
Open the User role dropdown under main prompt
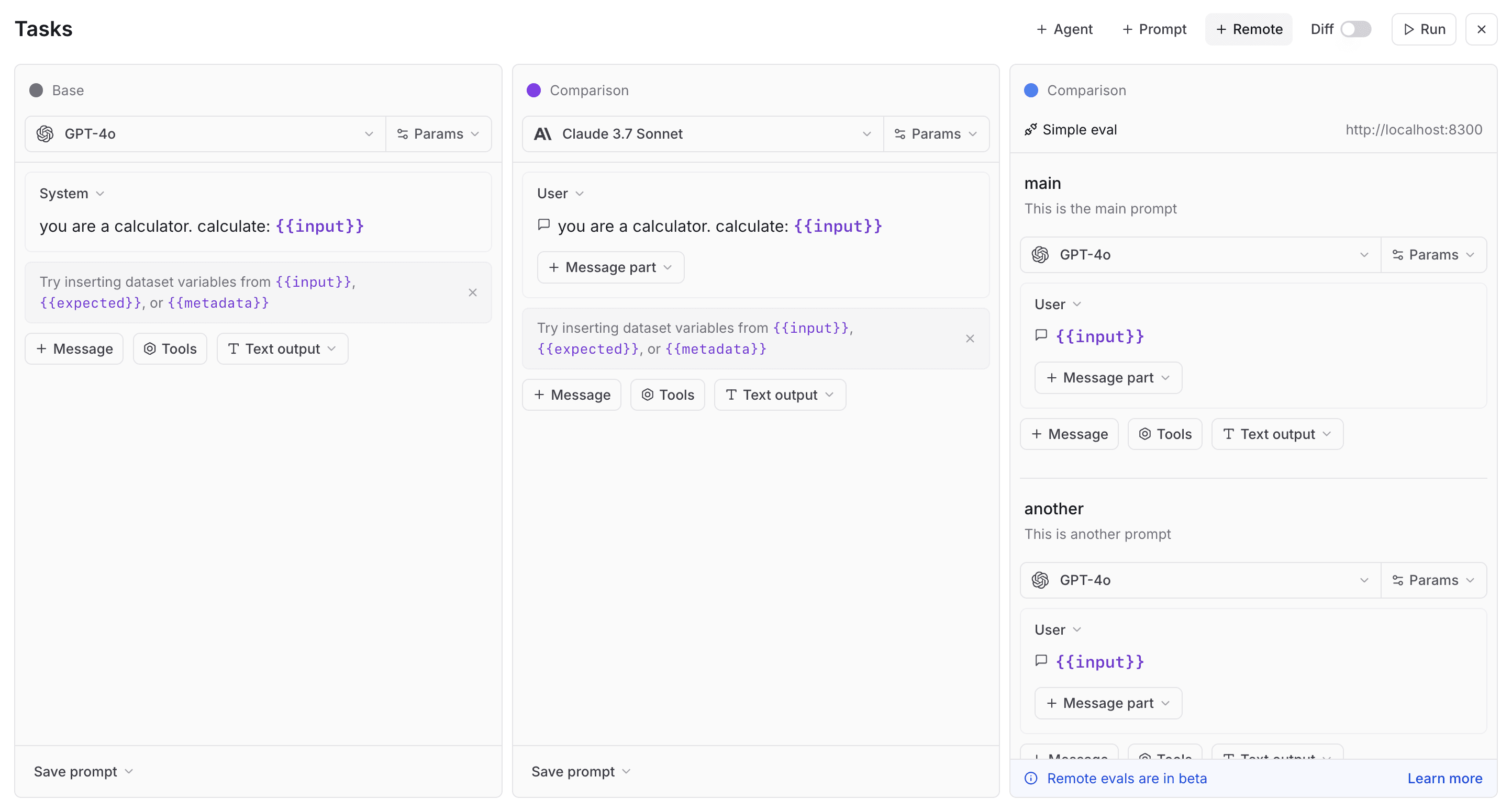[1057, 304]
